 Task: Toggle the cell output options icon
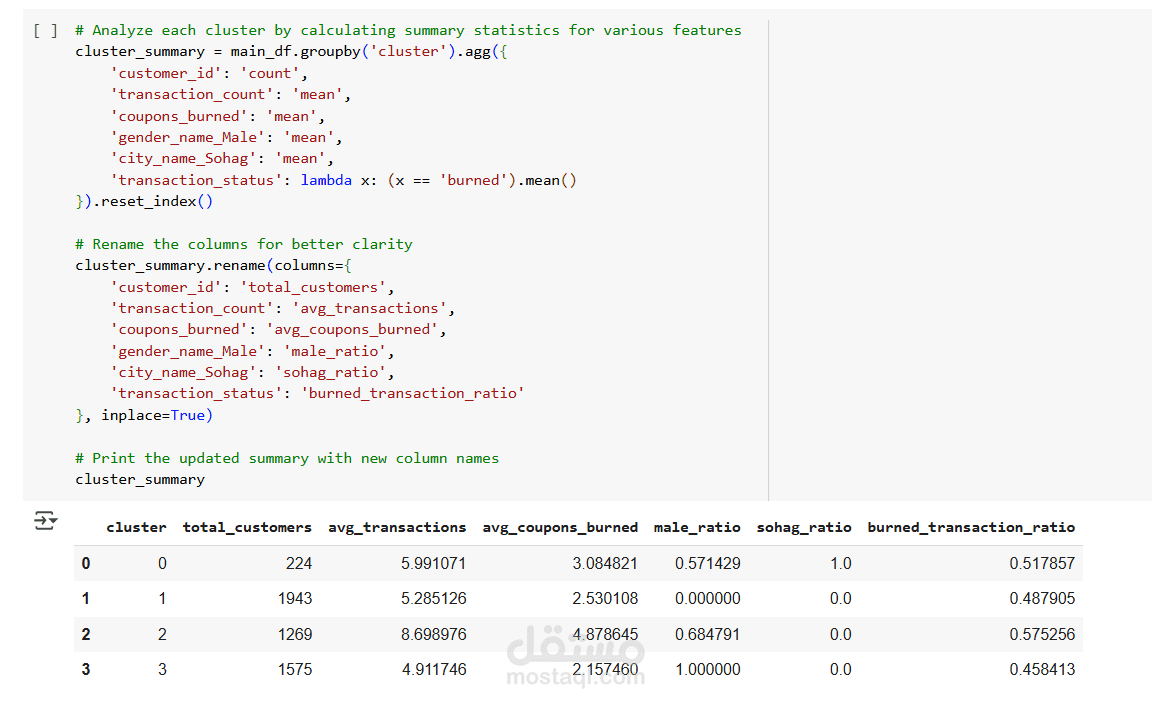45,520
